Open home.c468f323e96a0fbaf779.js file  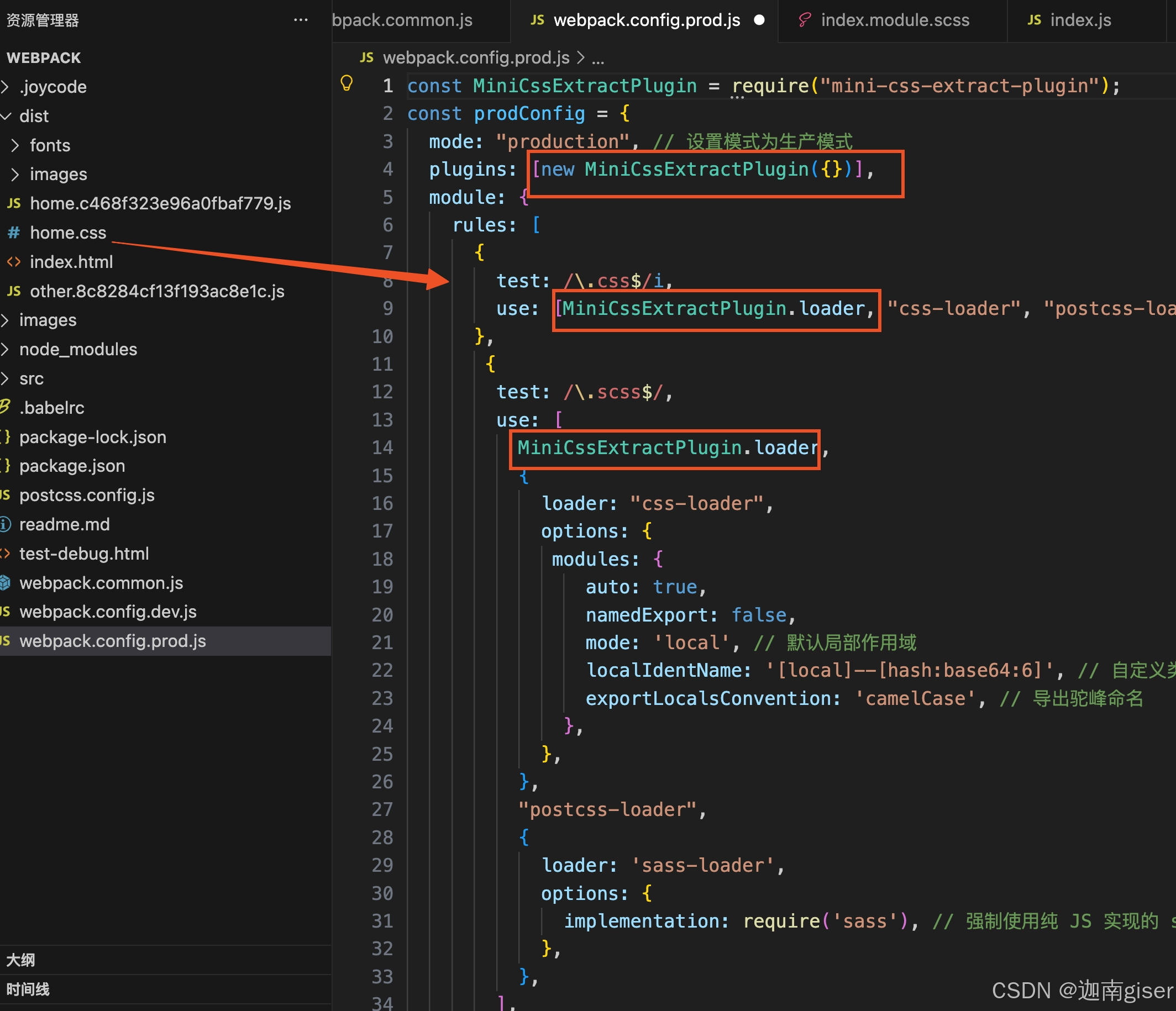[160, 204]
